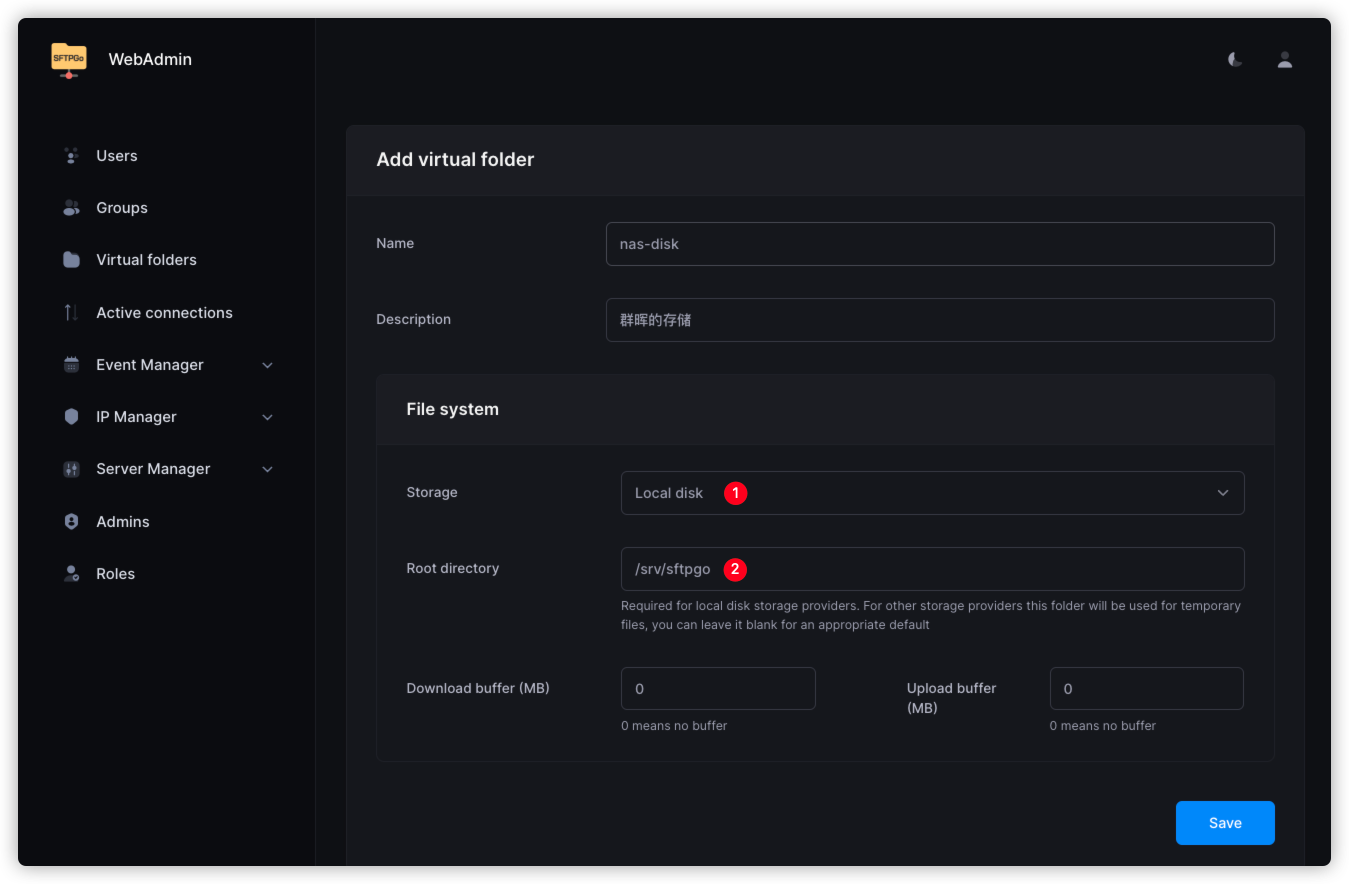
Task: Click the IP Manager shield icon
Action: (71, 417)
